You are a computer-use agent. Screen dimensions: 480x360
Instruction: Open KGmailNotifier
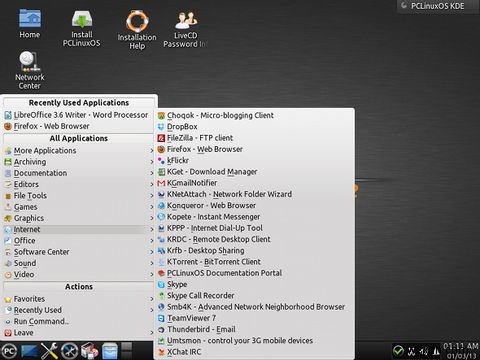(x=255, y=183)
